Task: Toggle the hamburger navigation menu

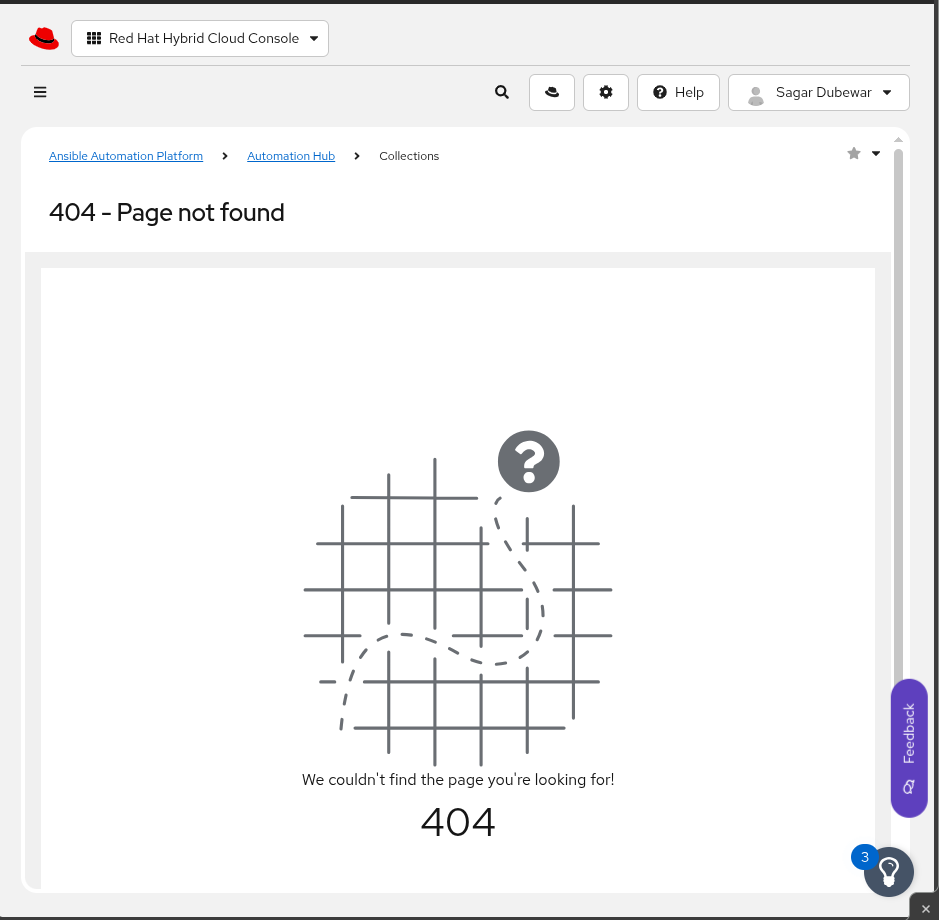Action: 40,92
